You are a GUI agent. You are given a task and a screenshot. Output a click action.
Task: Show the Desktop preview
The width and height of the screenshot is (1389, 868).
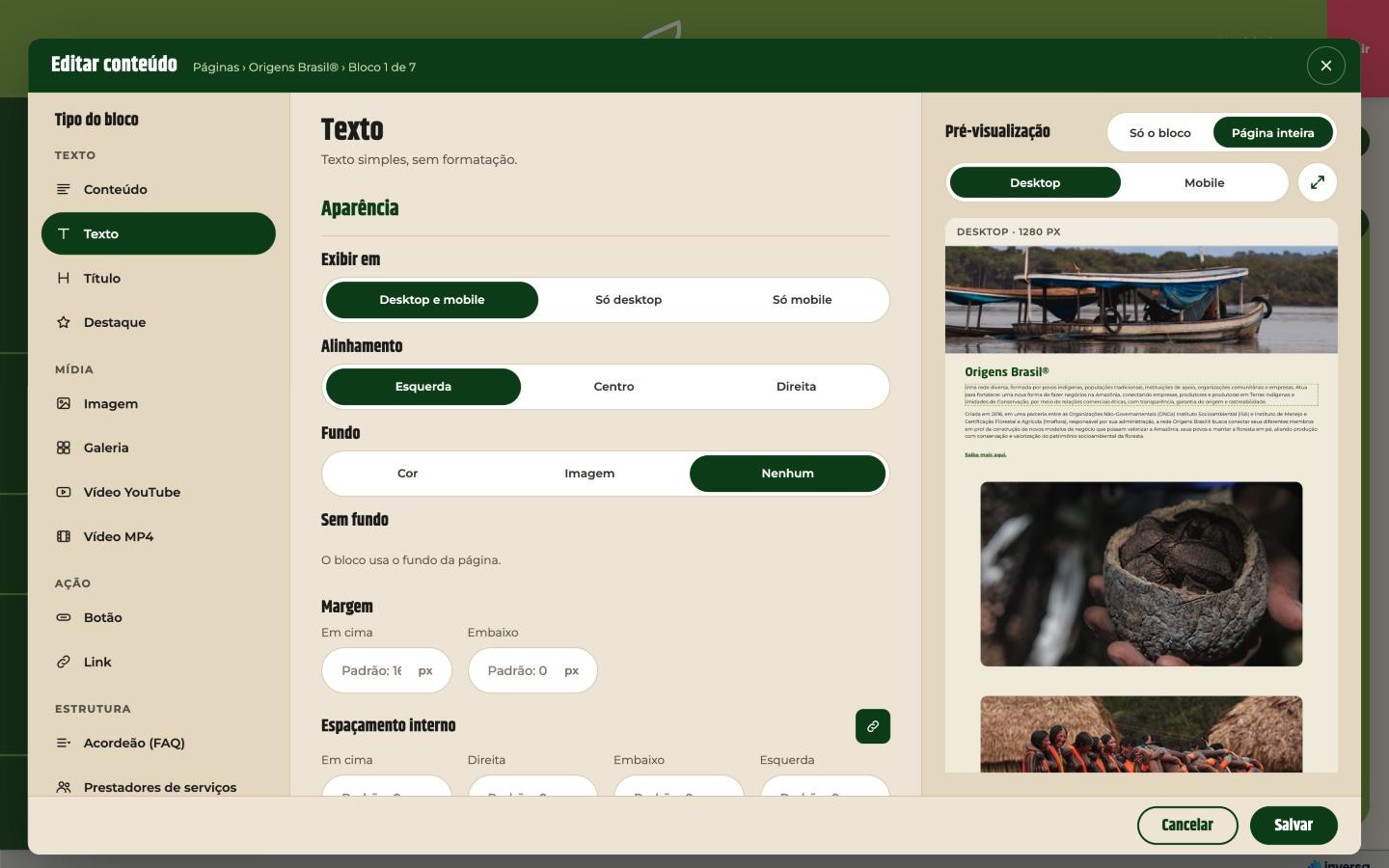click(x=1035, y=182)
